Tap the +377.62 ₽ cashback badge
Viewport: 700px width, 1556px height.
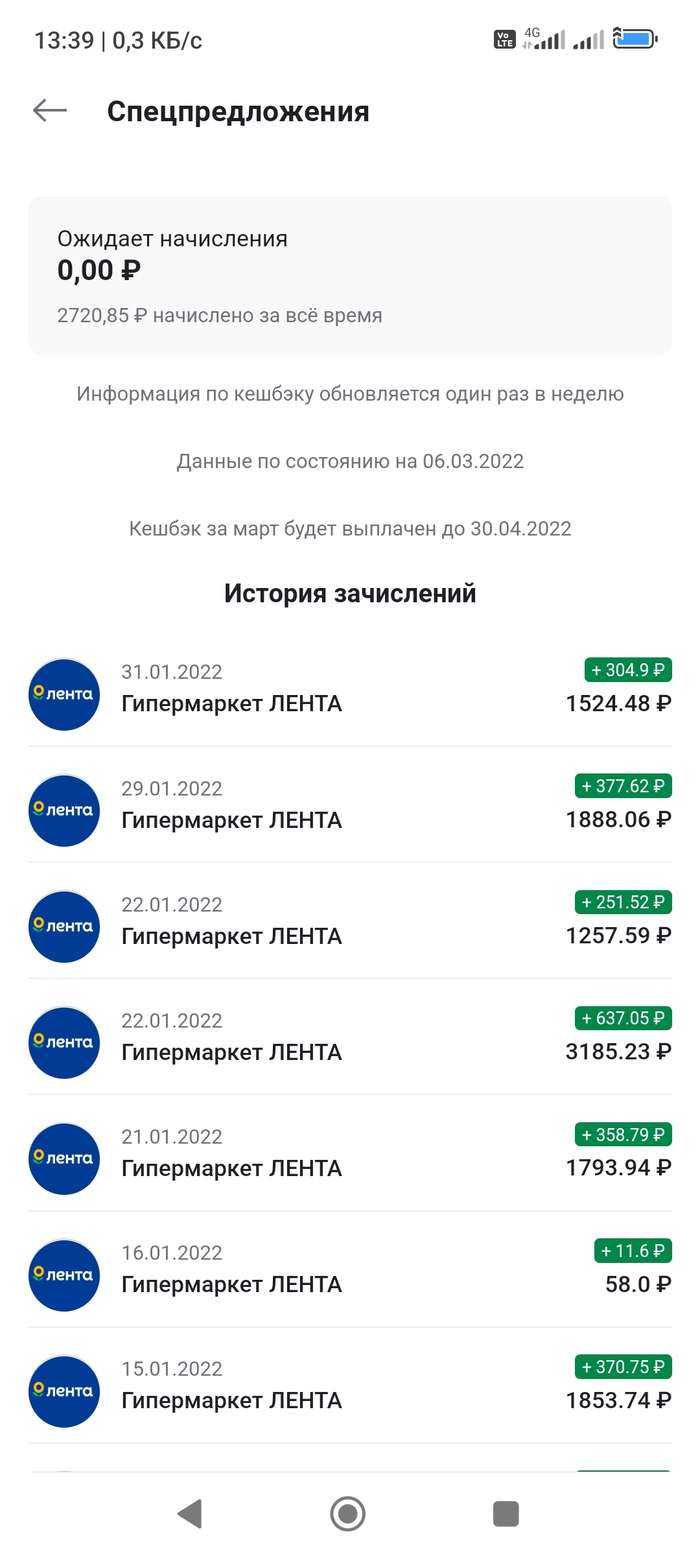click(x=623, y=786)
